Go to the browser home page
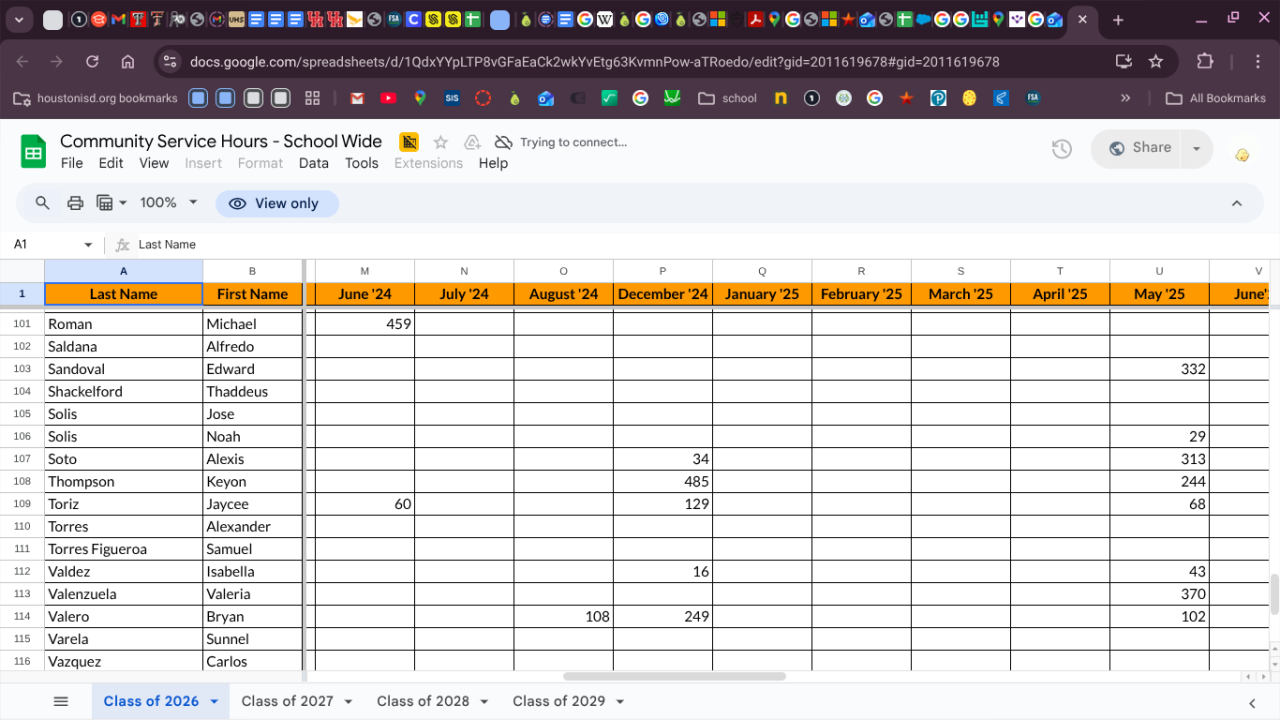1280x720 pixels. pyautogui.click(x=127, y=61)
